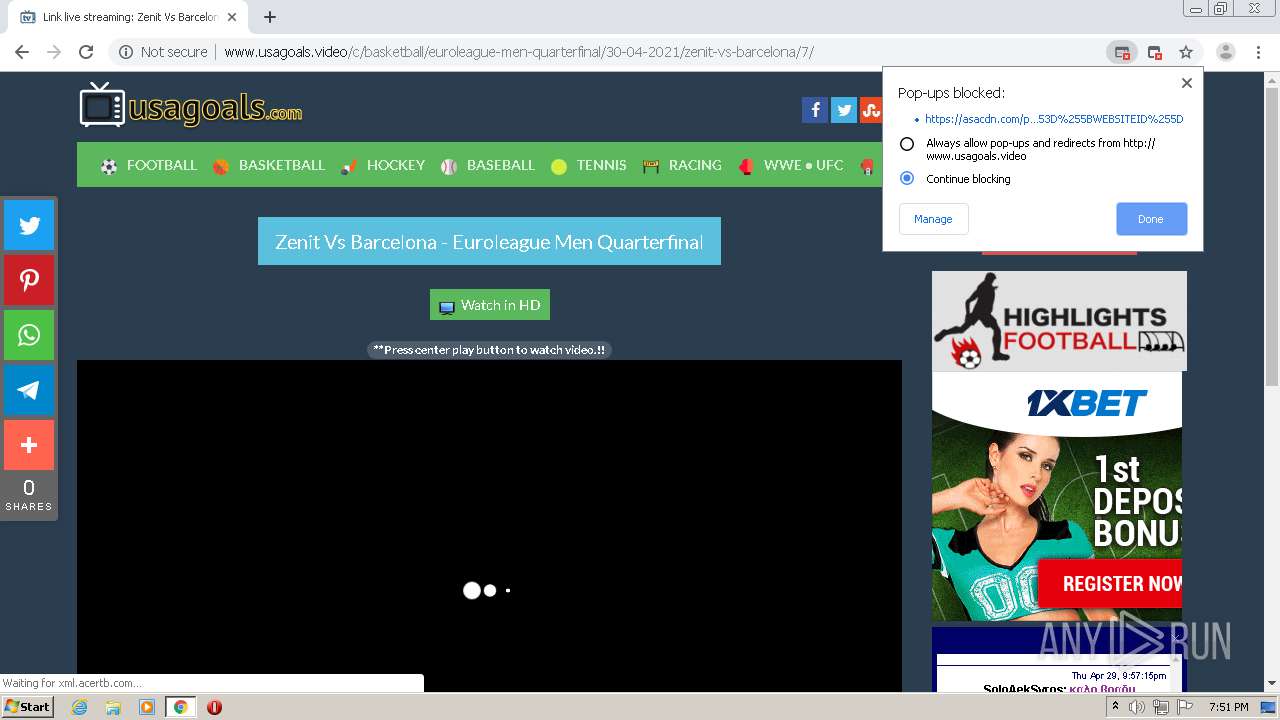View site information for Not secure
Viewport: 1280px width, 720px height.
pos(163,52)
